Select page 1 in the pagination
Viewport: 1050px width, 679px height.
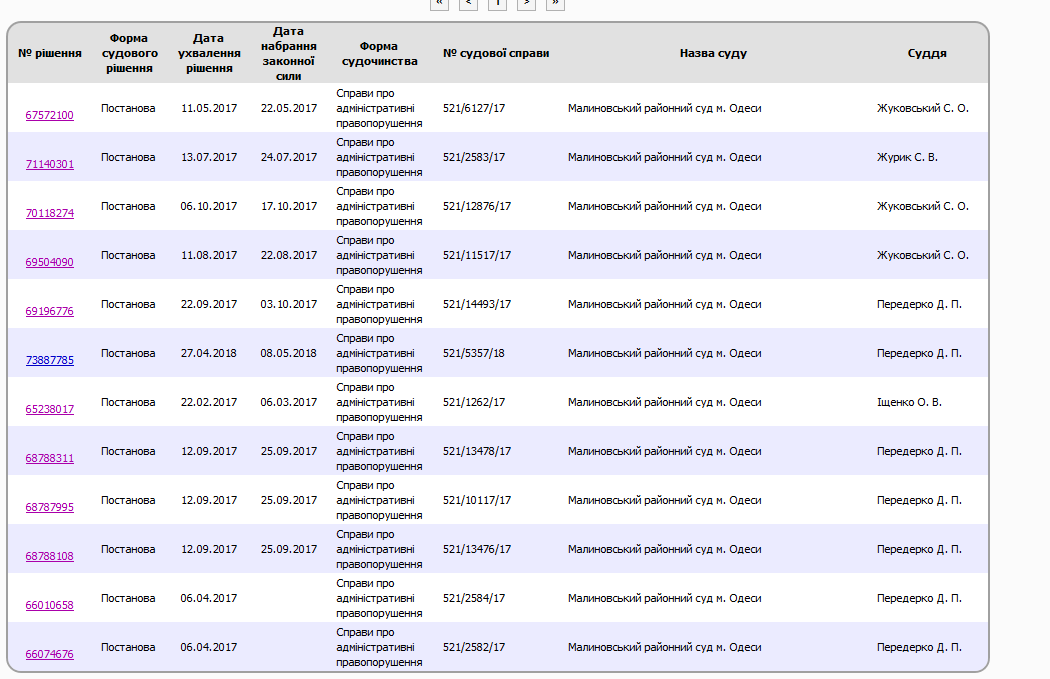point(497,3)
